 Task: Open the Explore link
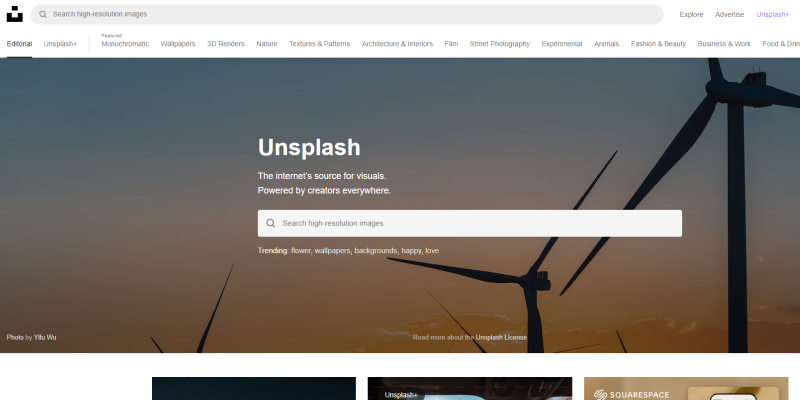(x=691, y=15)
